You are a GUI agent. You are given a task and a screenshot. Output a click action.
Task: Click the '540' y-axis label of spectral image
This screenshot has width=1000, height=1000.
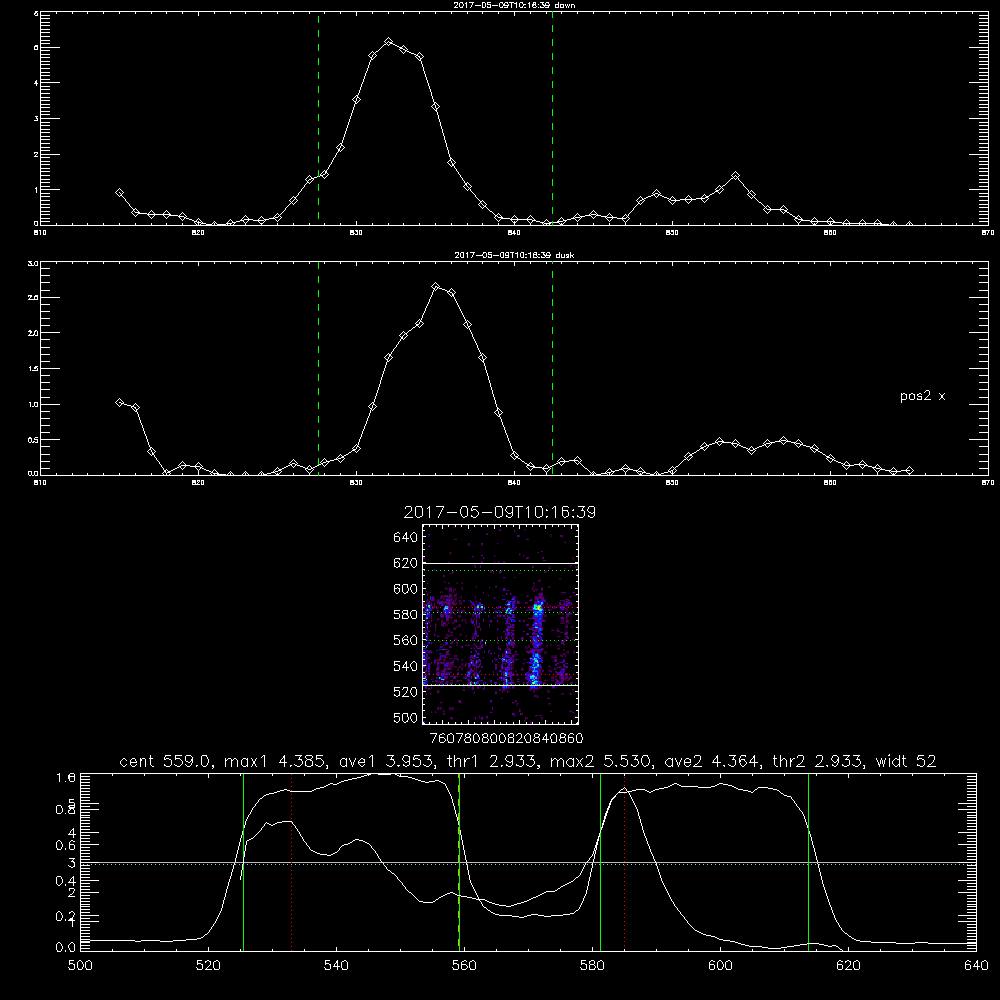(406, 666)
